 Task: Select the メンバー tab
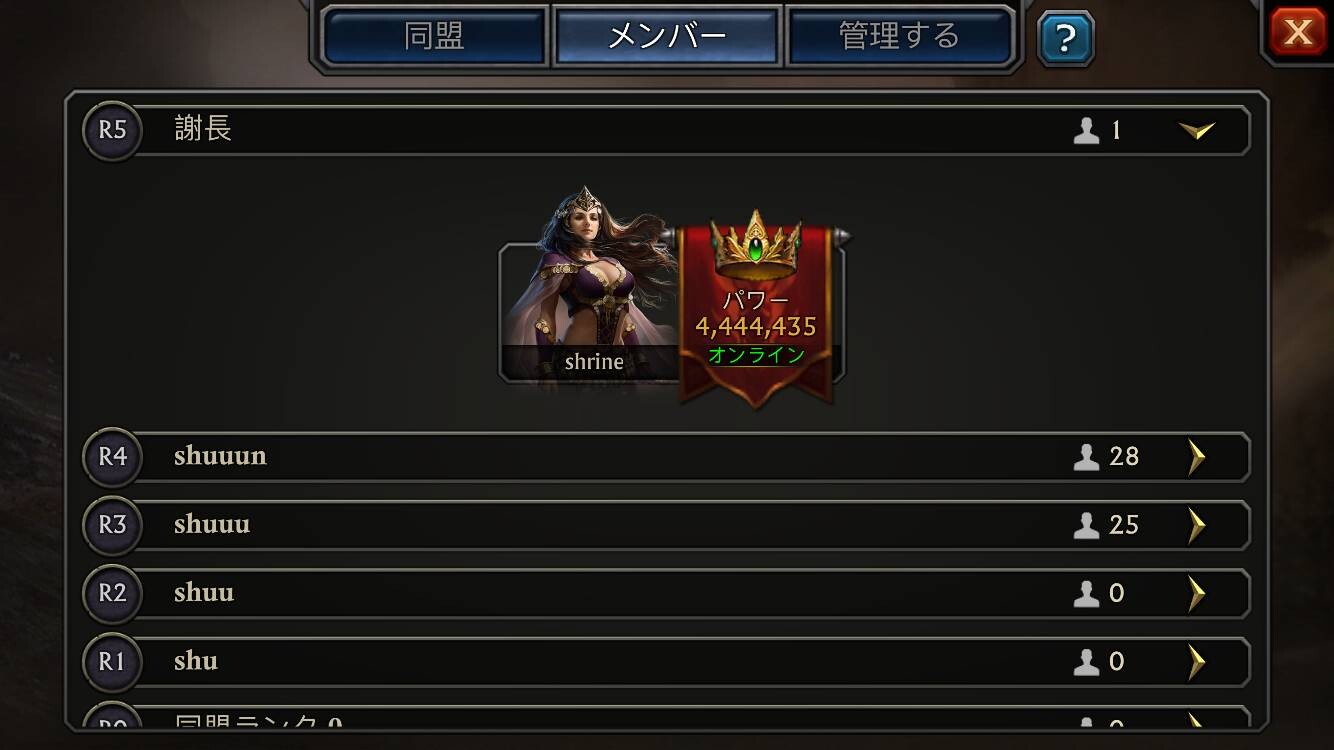coord(667,36)
